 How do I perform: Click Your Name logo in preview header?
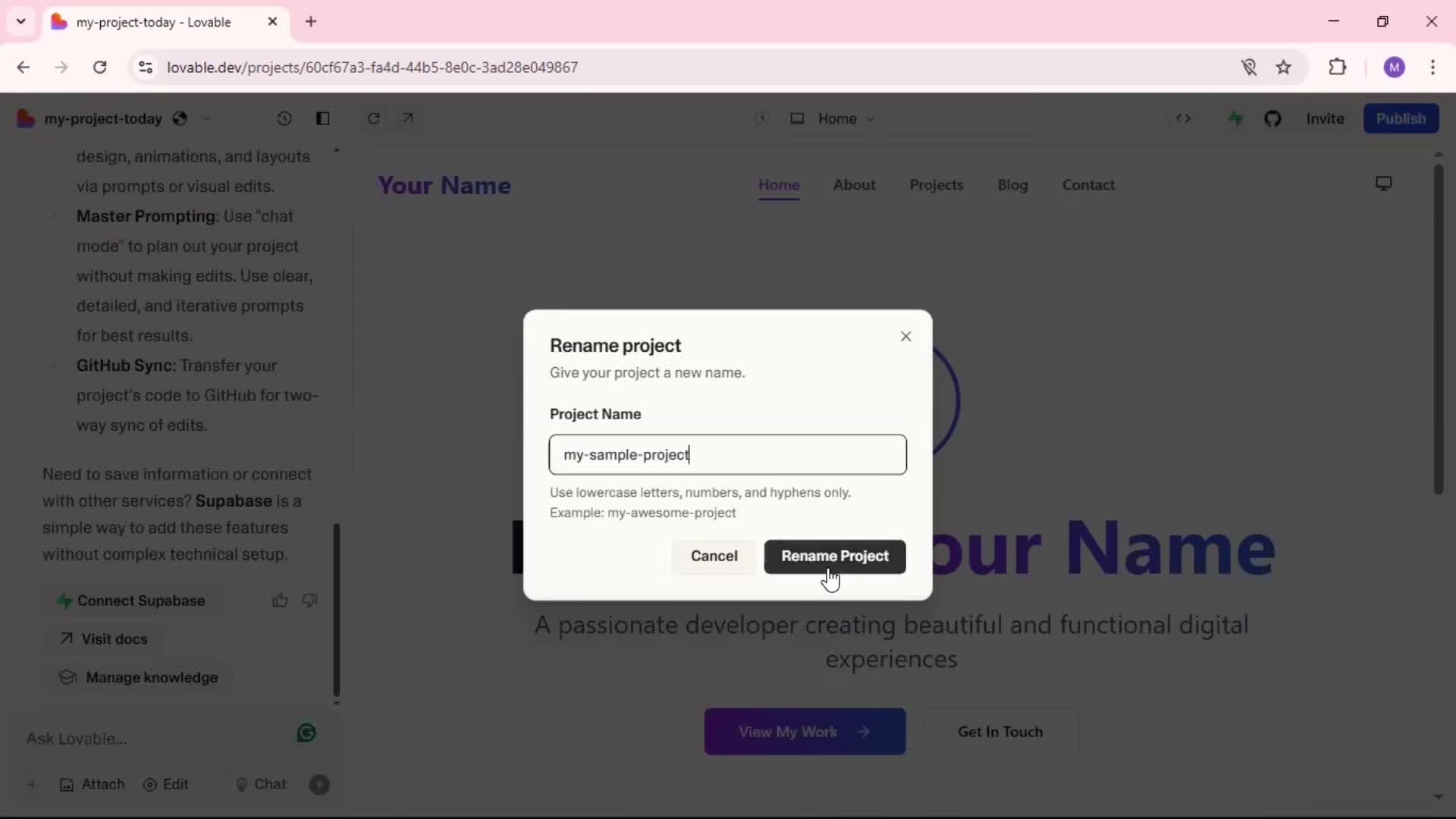(x=444, y=186)
